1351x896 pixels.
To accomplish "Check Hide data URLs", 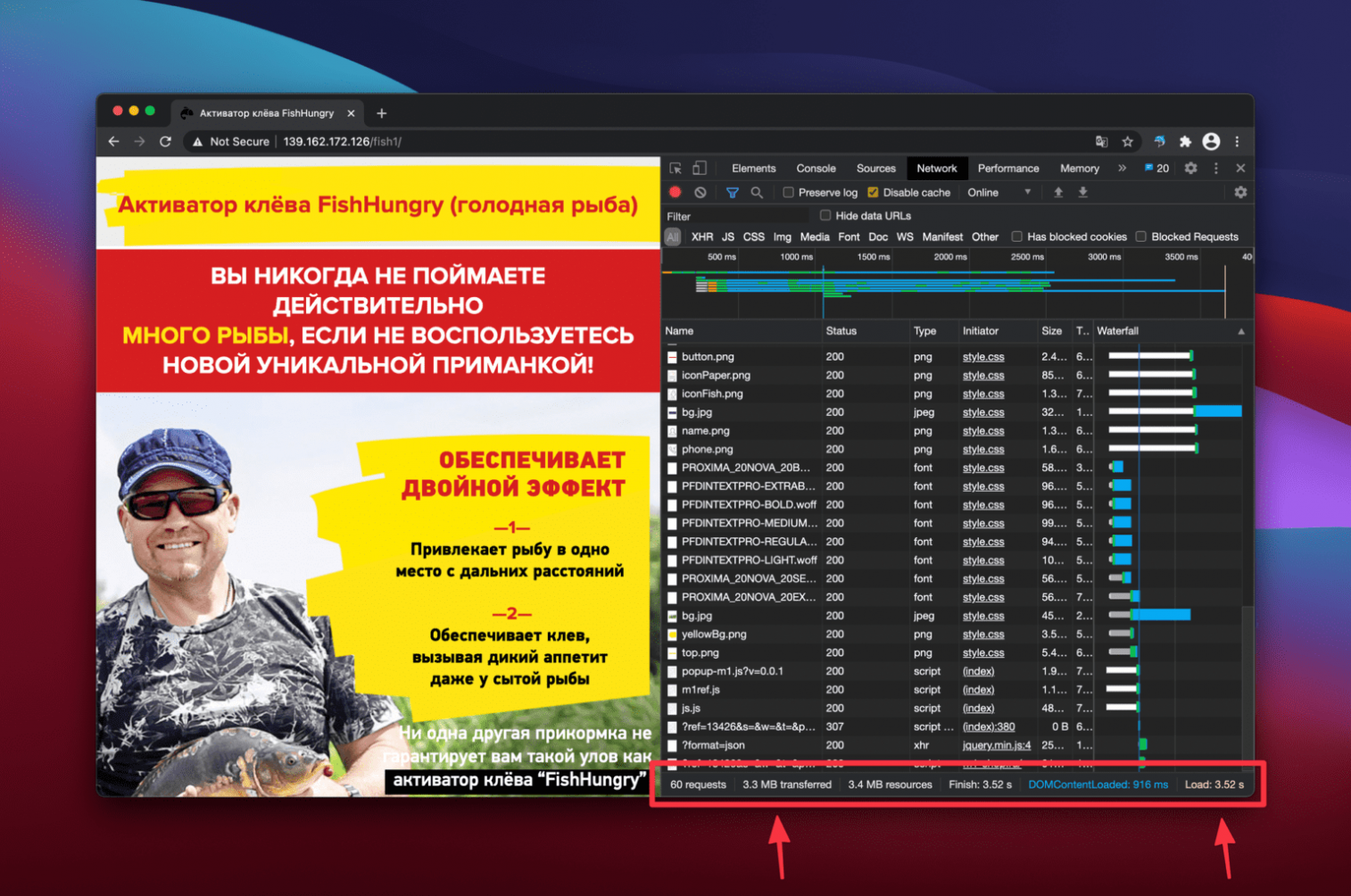I will pyautogui.click(x=825, y=215).
